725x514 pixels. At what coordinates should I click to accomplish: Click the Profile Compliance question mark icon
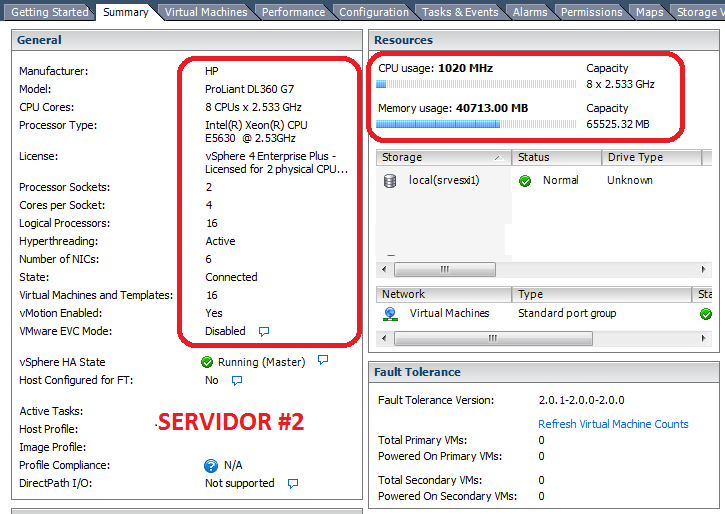click(x=211, y=465)
